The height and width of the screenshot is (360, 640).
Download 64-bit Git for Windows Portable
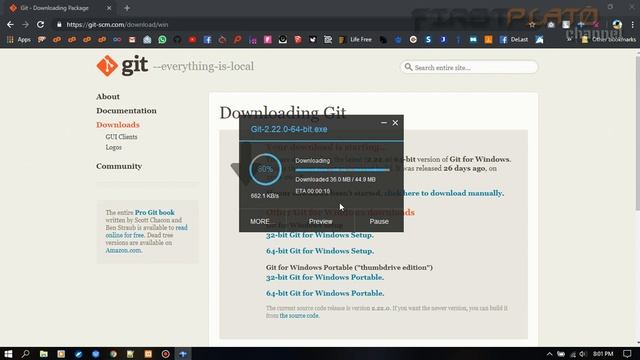[325, 293]
